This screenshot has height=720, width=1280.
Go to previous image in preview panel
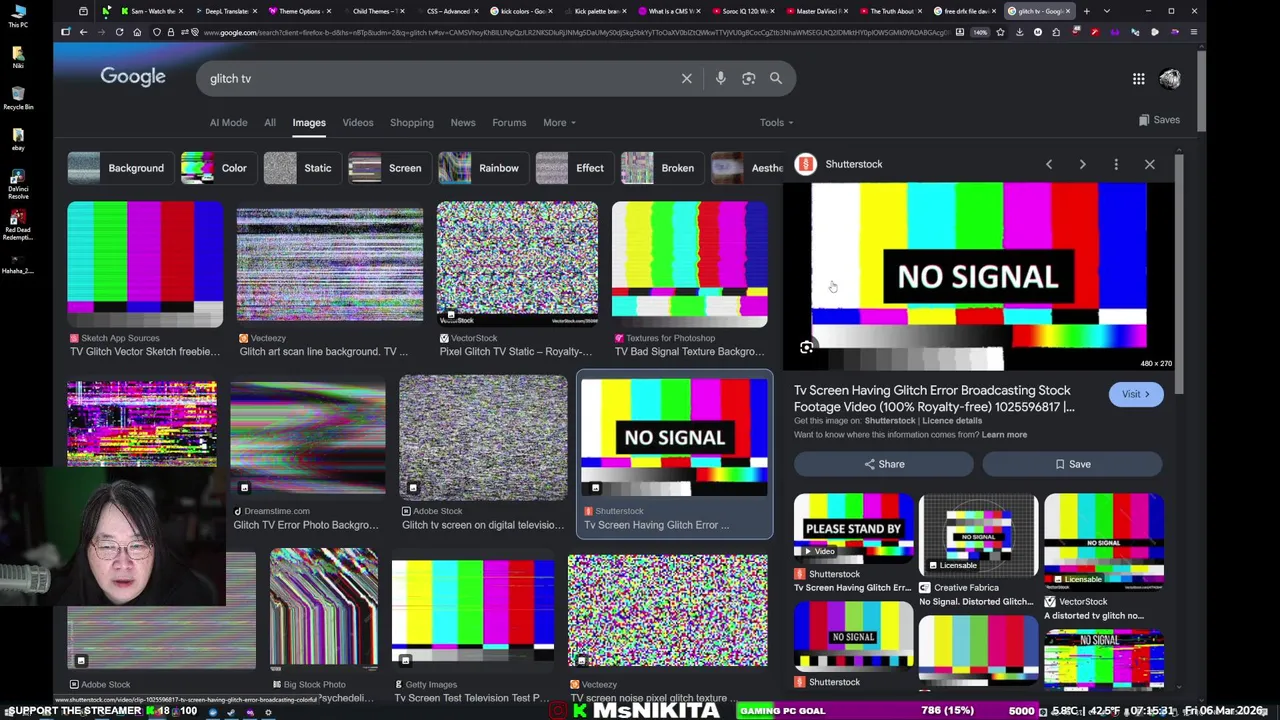tap(1049, 164)
